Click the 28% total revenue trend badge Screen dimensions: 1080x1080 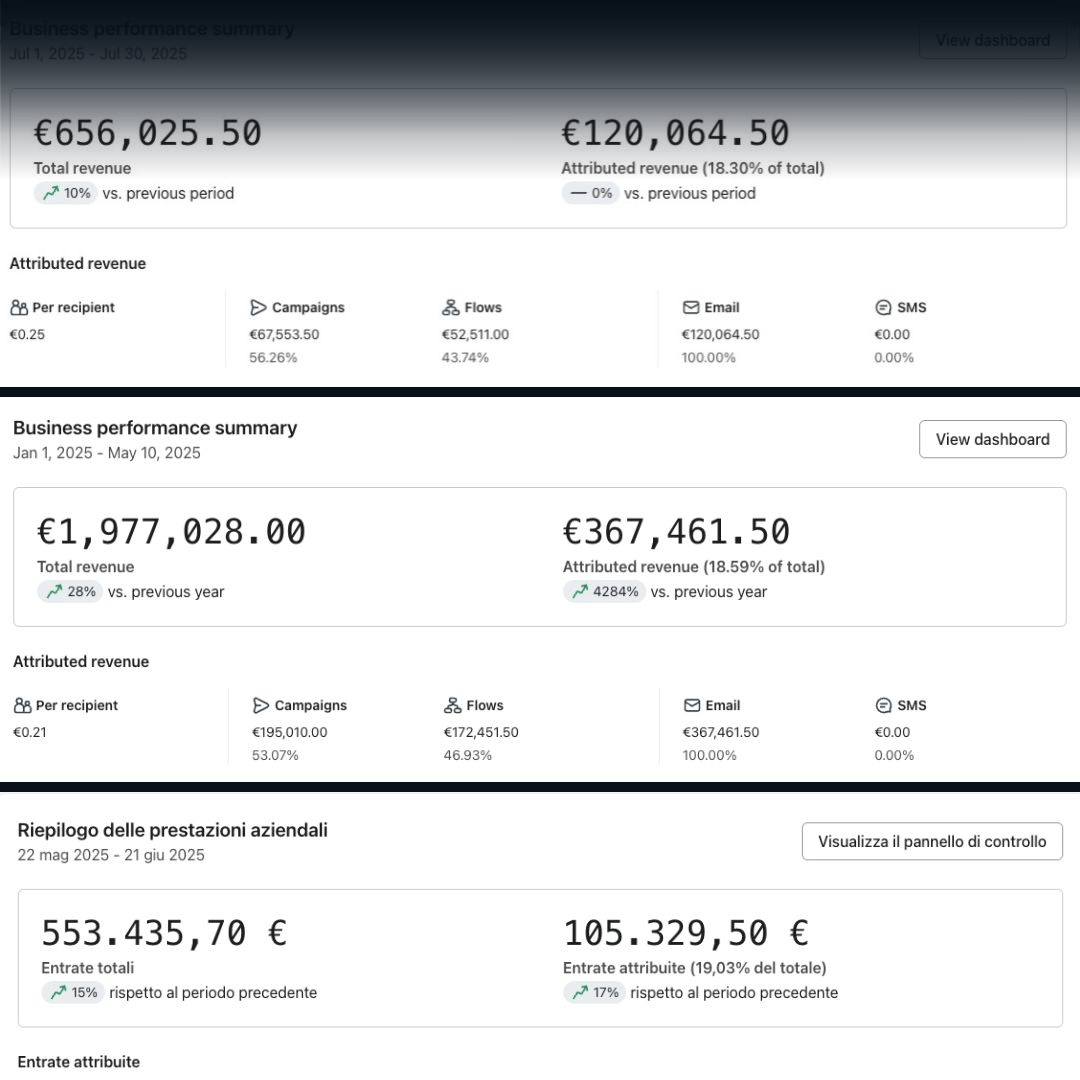tap(70, 592)
